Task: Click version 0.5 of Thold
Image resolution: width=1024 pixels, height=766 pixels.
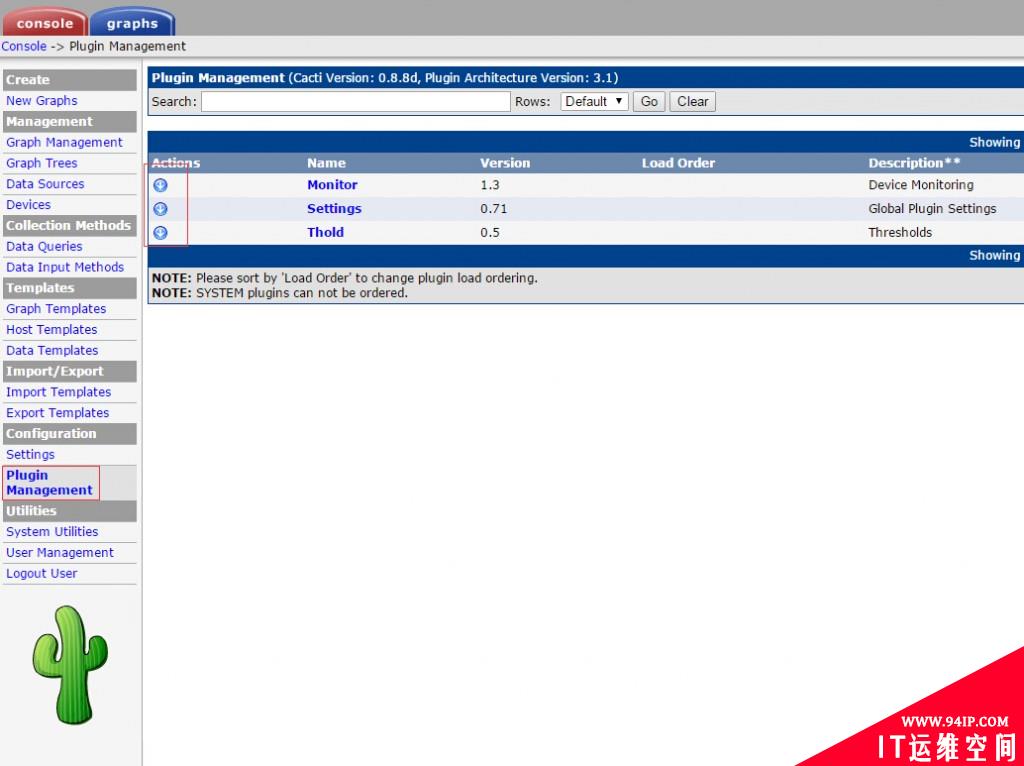Action: pyautogui.click(x=490, y=232)
